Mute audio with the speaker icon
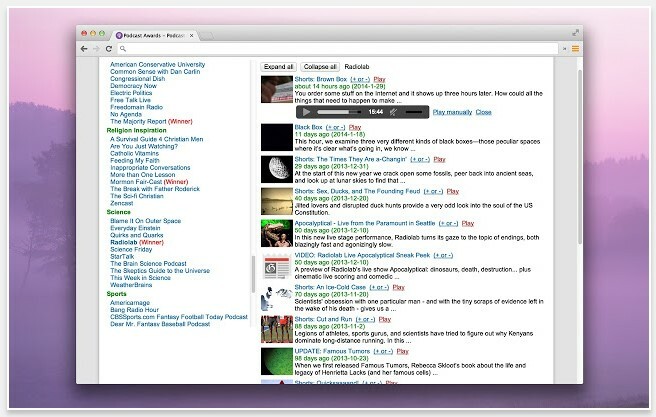Image resolution: width=656 pixels, height=417 pixels. click(x=393, y=112)
